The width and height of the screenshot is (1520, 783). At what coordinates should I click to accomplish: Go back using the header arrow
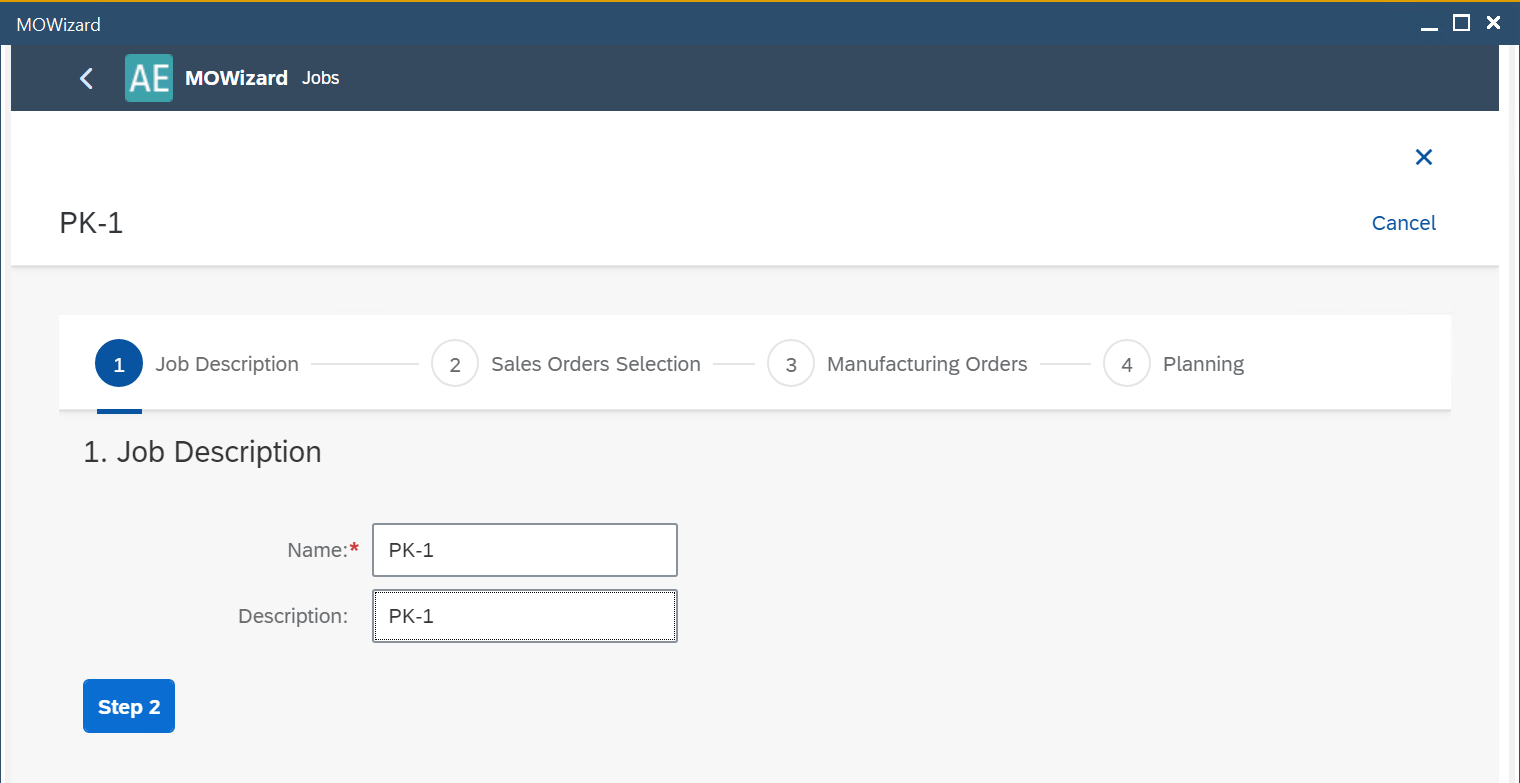(87, 78)
